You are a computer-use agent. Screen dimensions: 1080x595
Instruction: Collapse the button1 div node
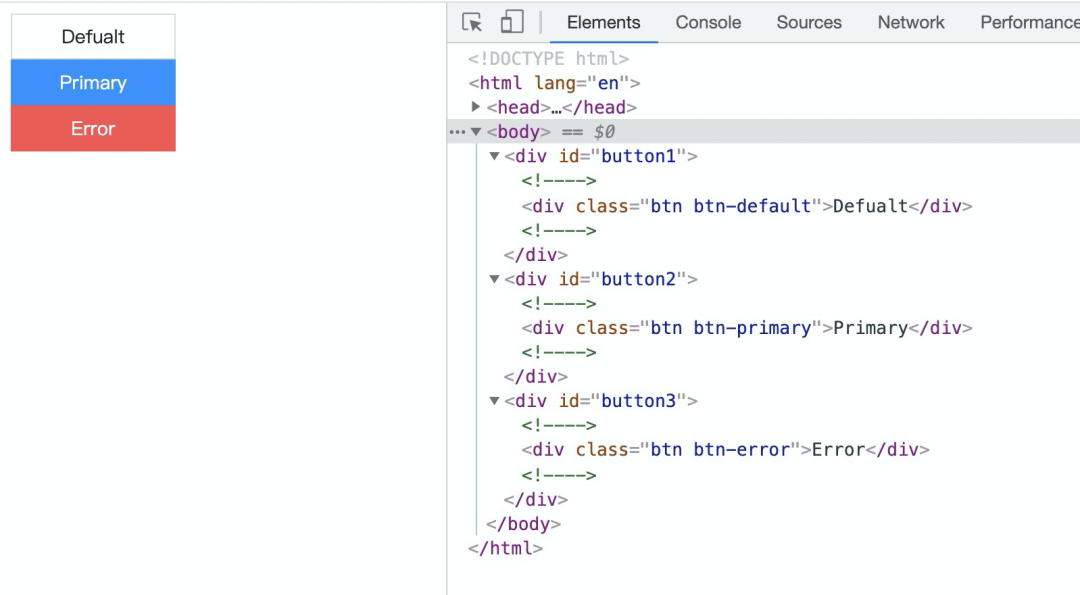point(494,156)
